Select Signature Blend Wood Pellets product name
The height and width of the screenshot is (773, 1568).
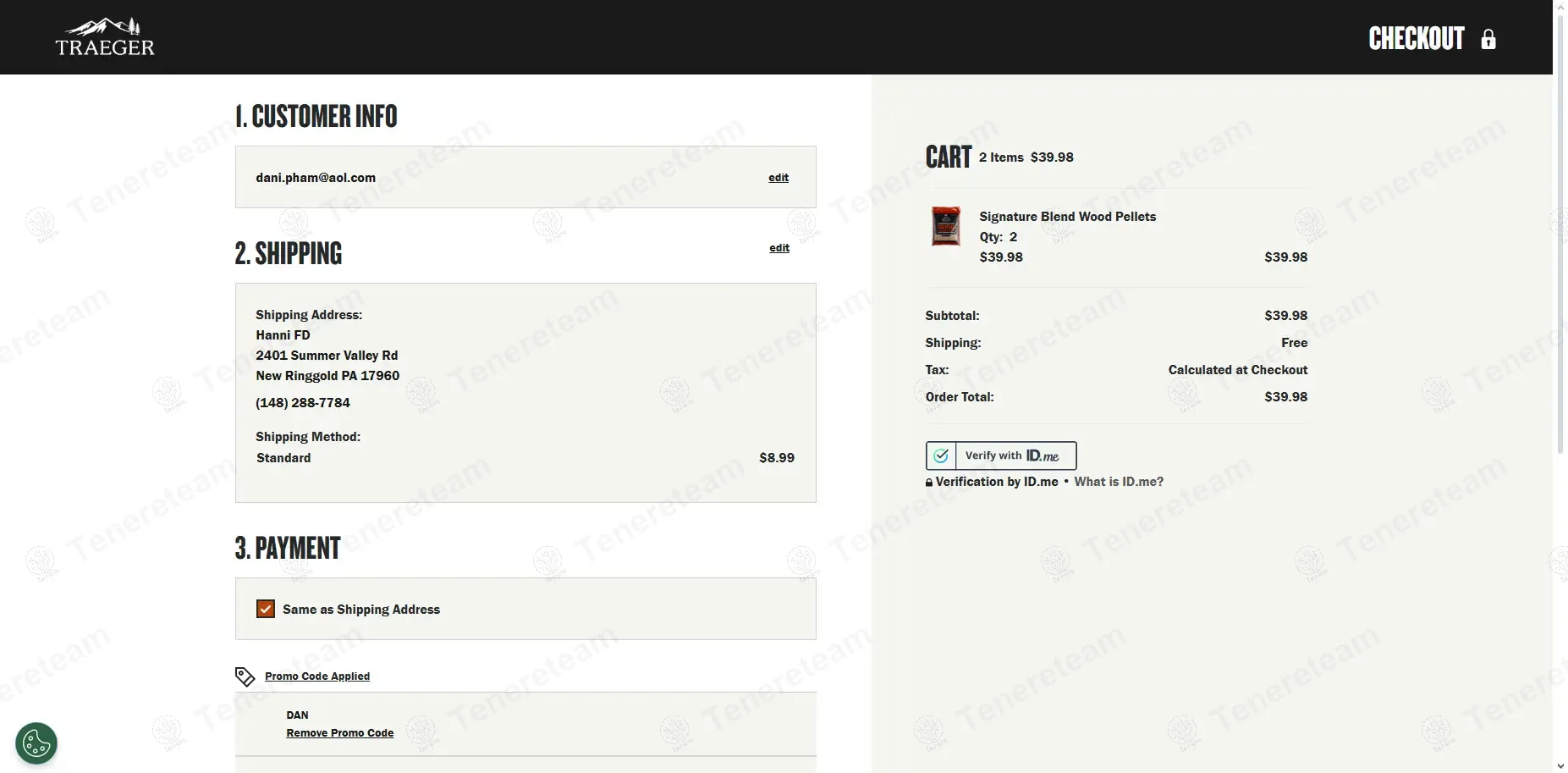tap(1067, 217)
